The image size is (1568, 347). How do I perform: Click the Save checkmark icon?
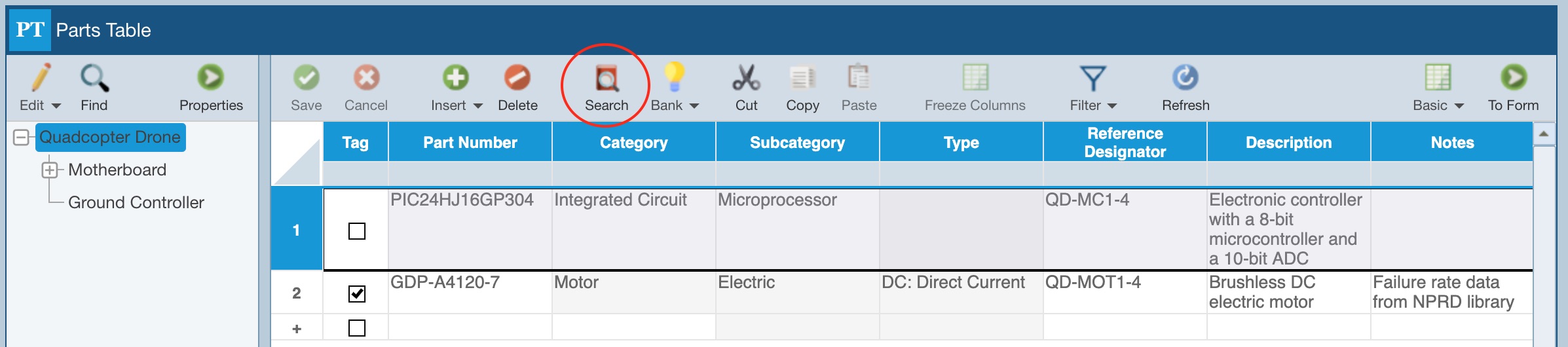click(306, 77)
